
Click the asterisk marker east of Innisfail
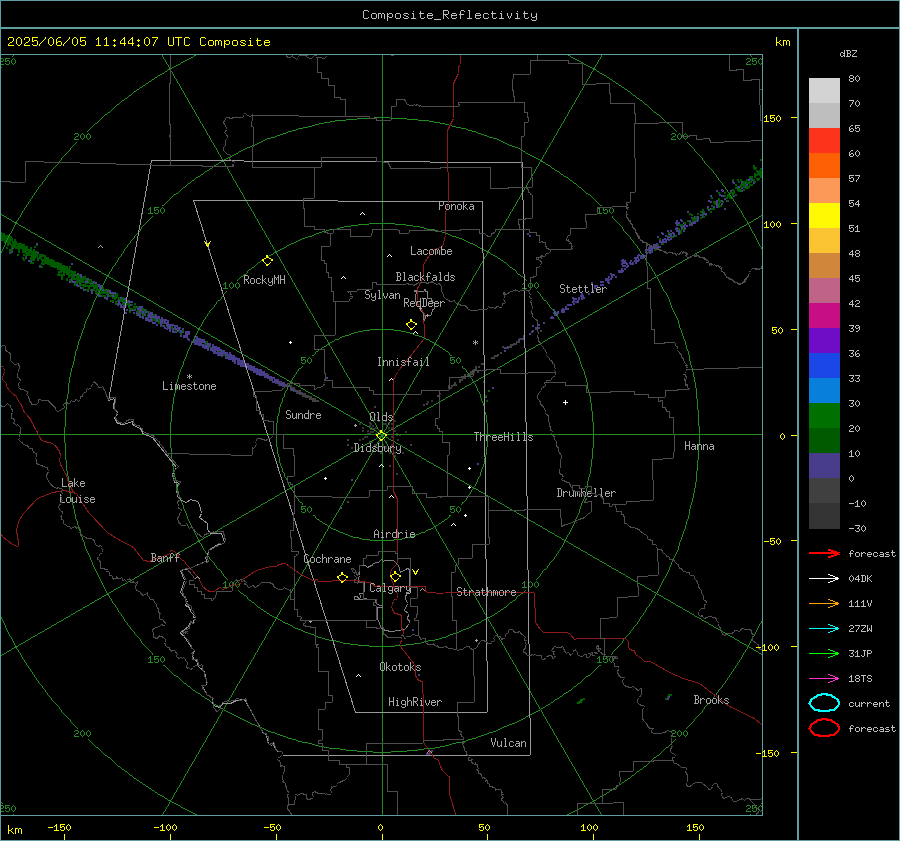point(475,343)
